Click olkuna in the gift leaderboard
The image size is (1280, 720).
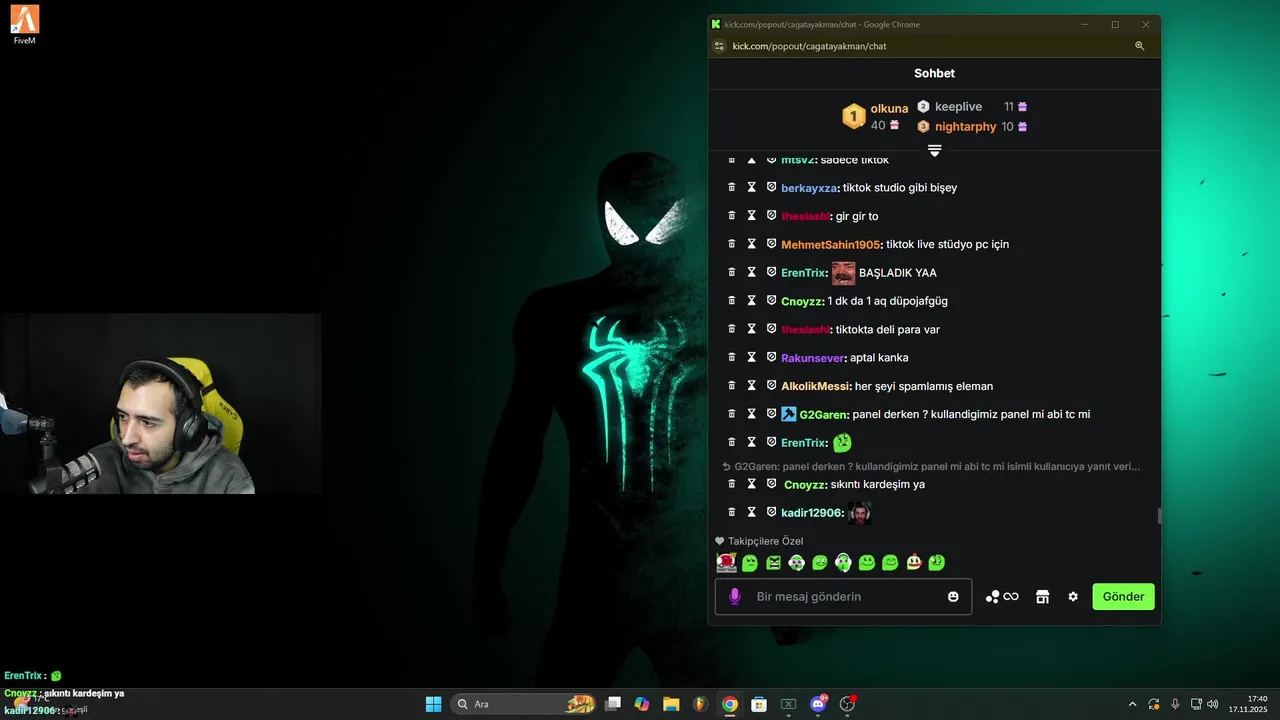(889, 108)
